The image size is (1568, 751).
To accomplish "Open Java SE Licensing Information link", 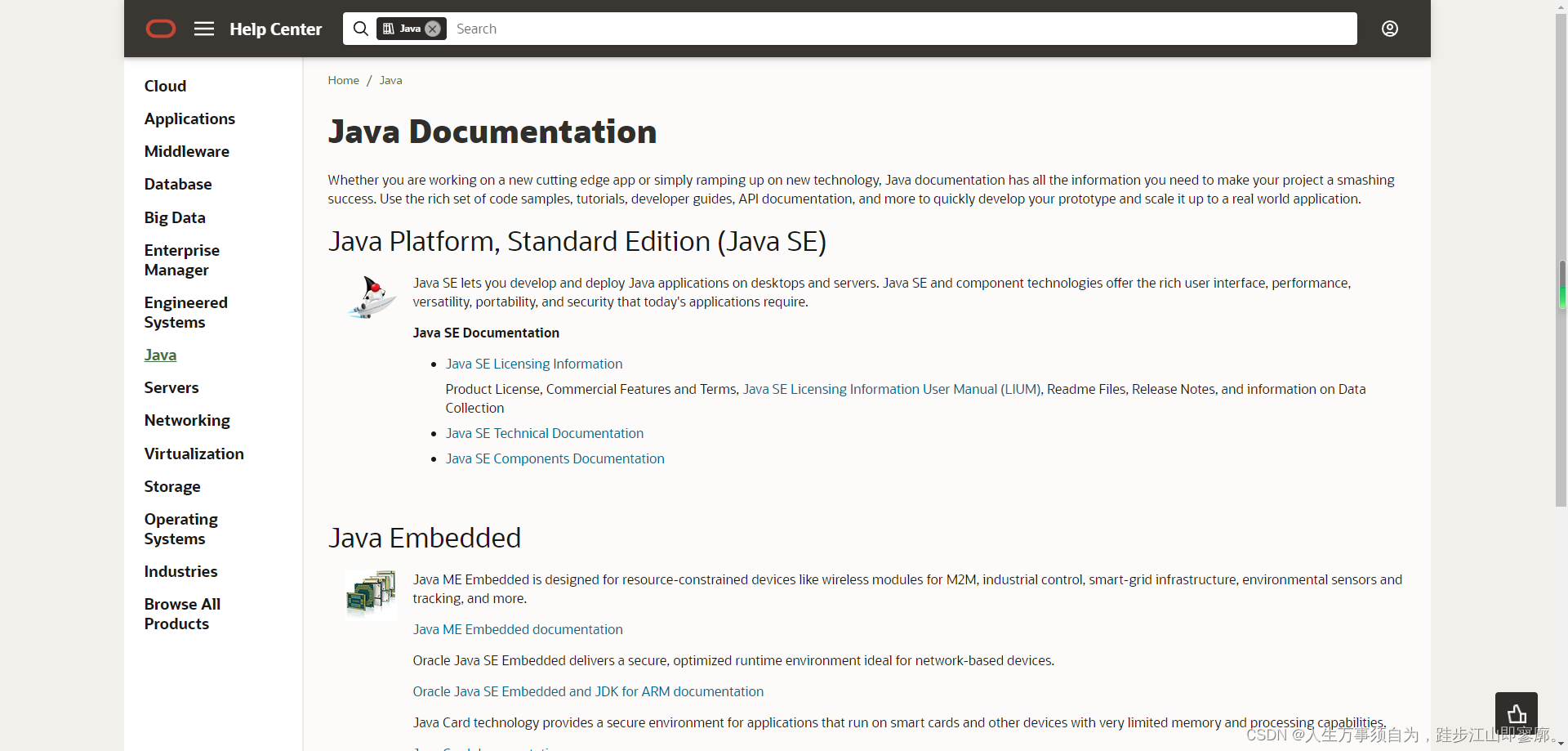I will pos(534,364).
